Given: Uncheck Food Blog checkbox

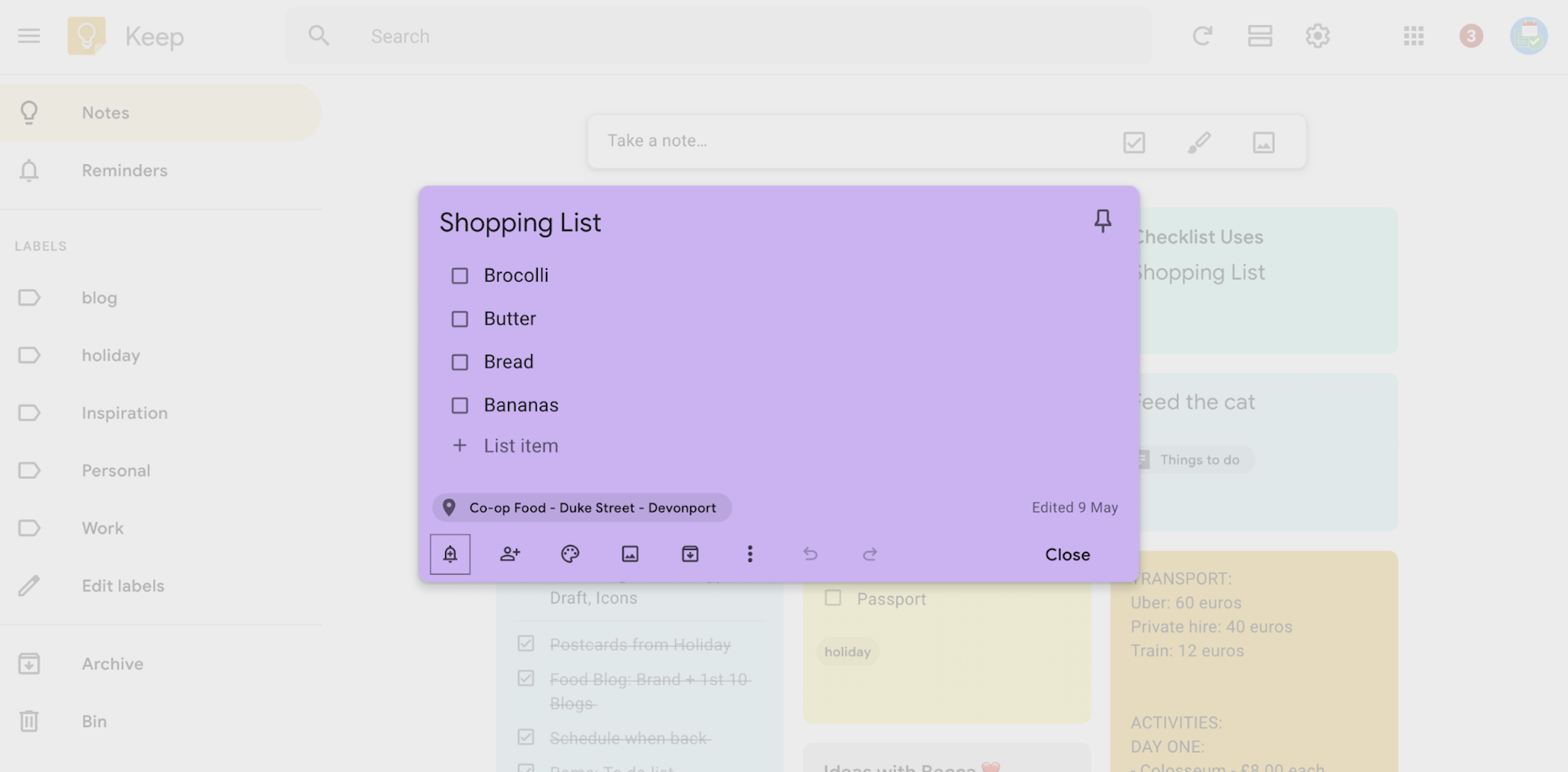Looking at the screenshot, I should click(x=526, y=678).
